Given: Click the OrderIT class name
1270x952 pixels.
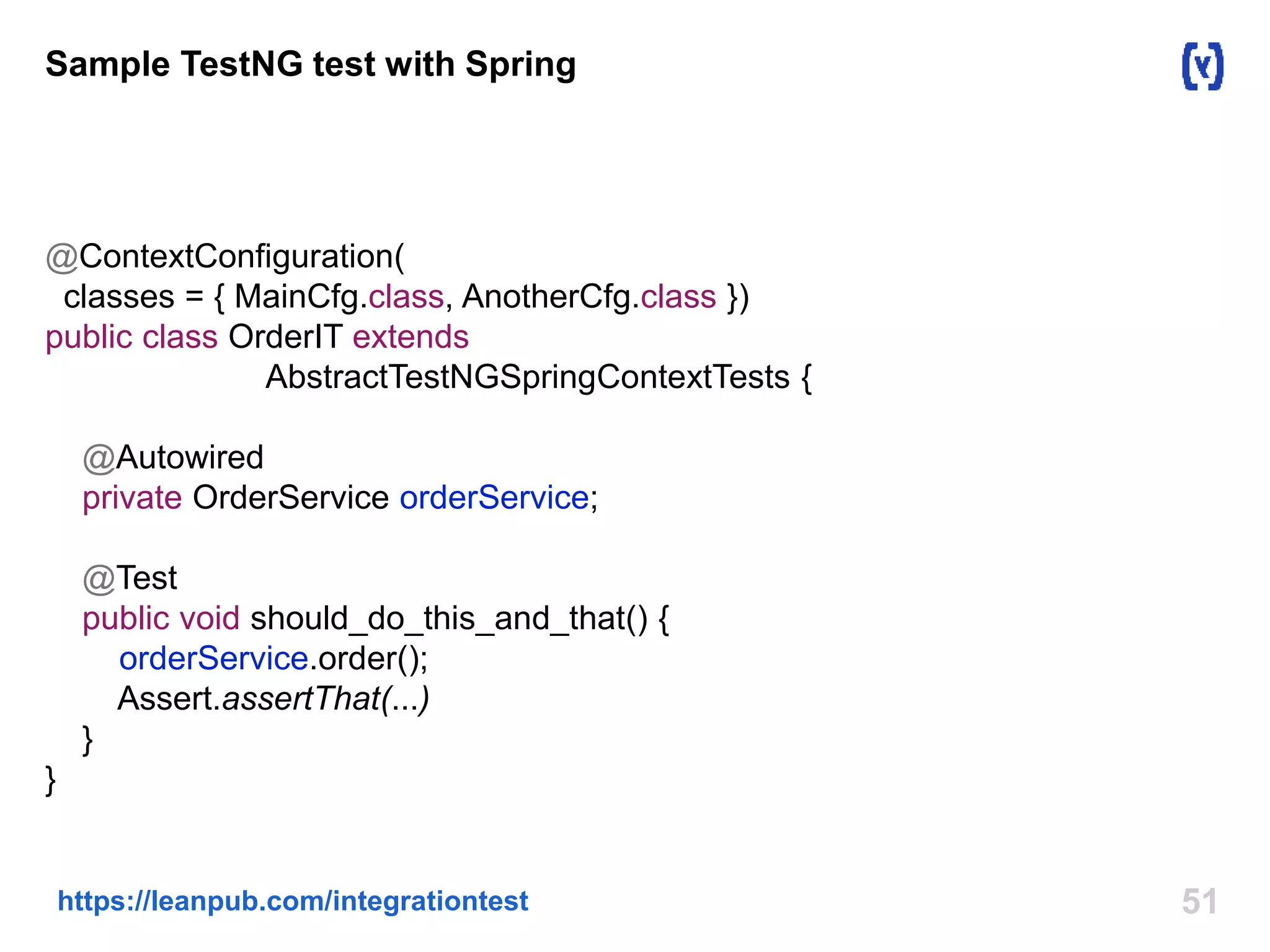Looking at the screenshot, I should (x=285, y=337).
